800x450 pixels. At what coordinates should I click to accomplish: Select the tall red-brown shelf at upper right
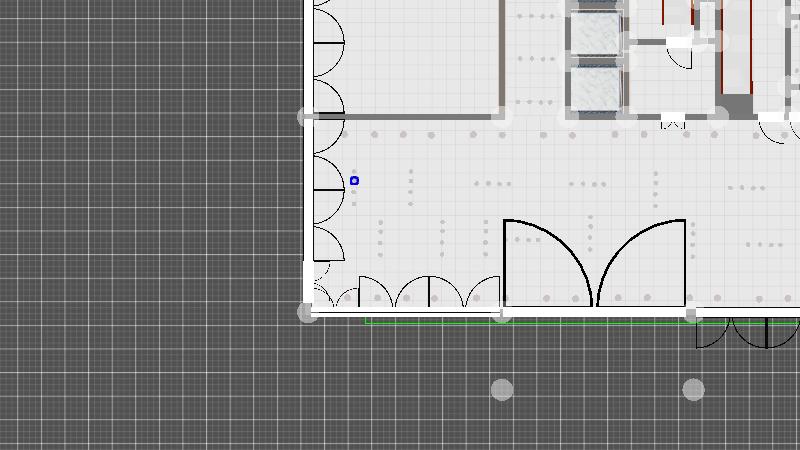(738, 45)
